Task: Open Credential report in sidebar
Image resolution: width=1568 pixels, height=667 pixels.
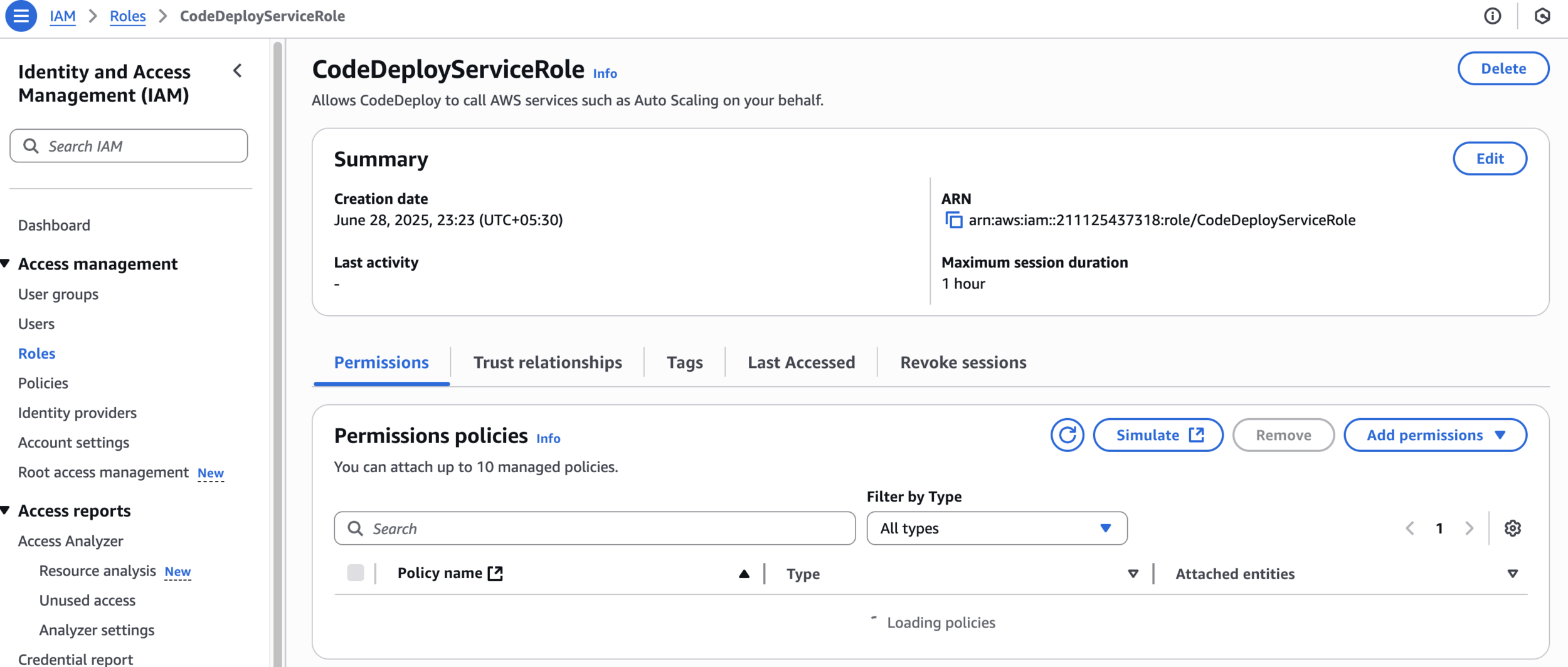Action: pyautogui.click(x=75, y=659)
